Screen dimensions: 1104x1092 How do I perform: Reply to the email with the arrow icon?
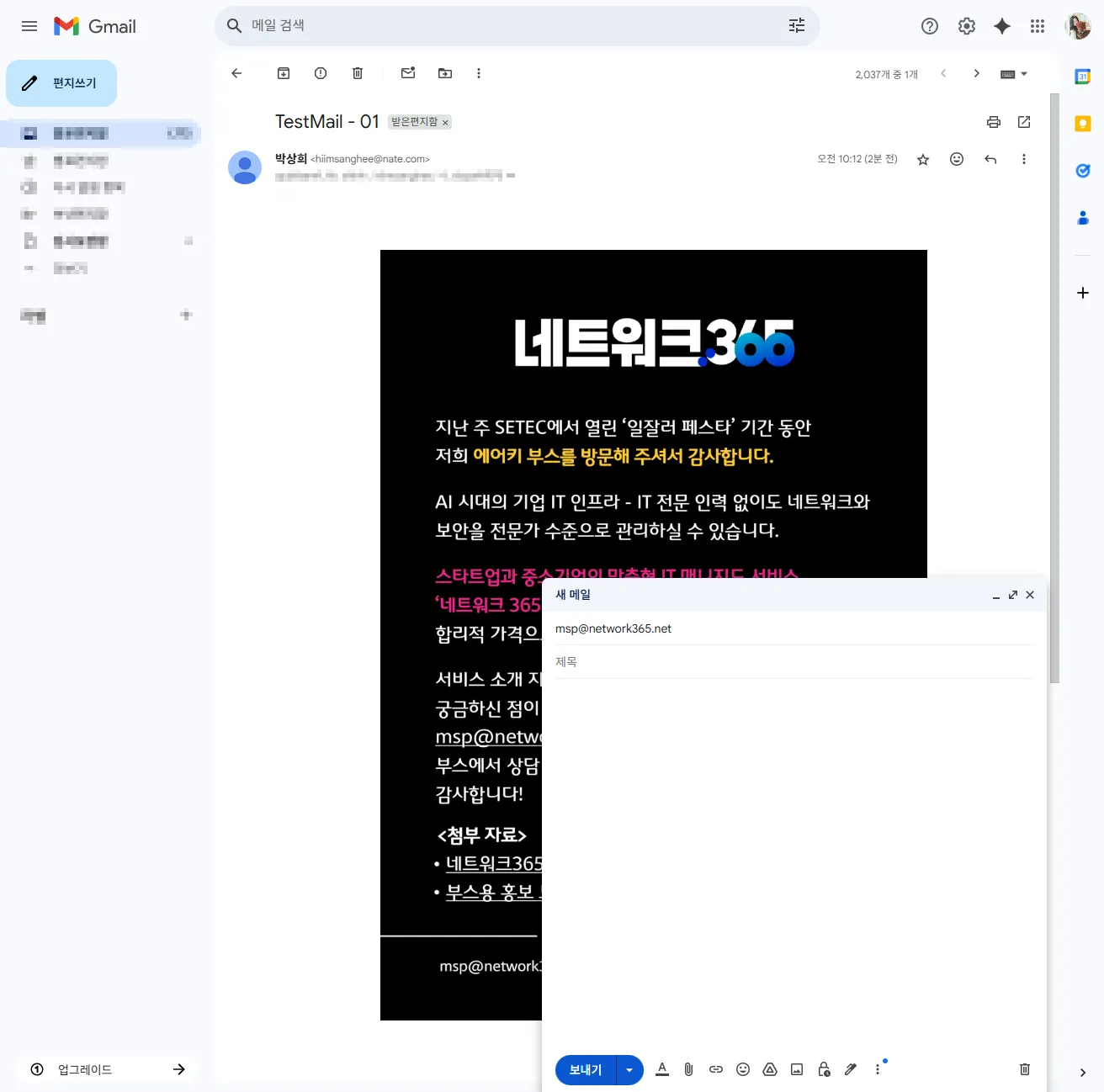click(x=990, y=159)
